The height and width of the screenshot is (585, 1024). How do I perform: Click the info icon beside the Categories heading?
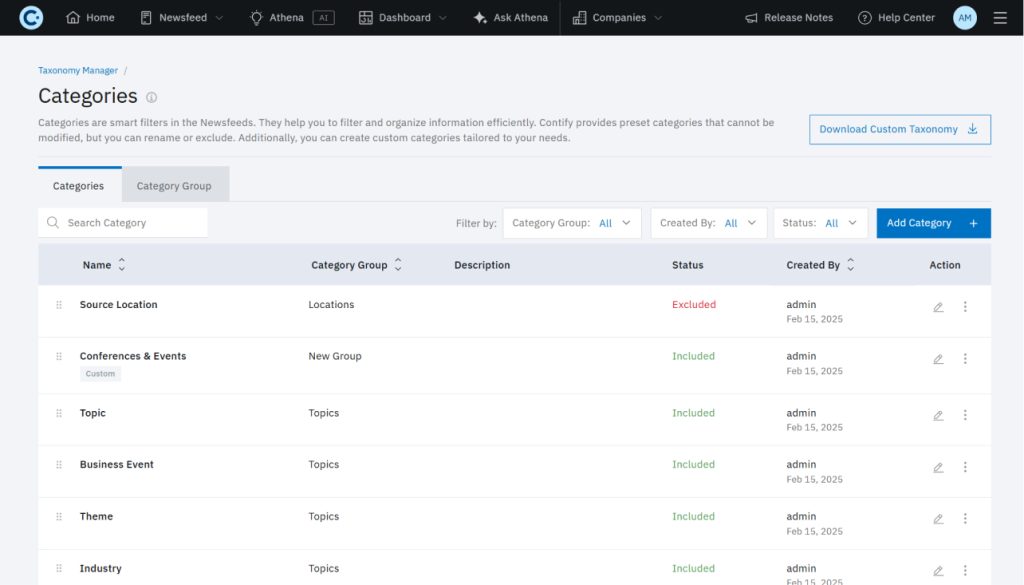click(x=151, y=95)
